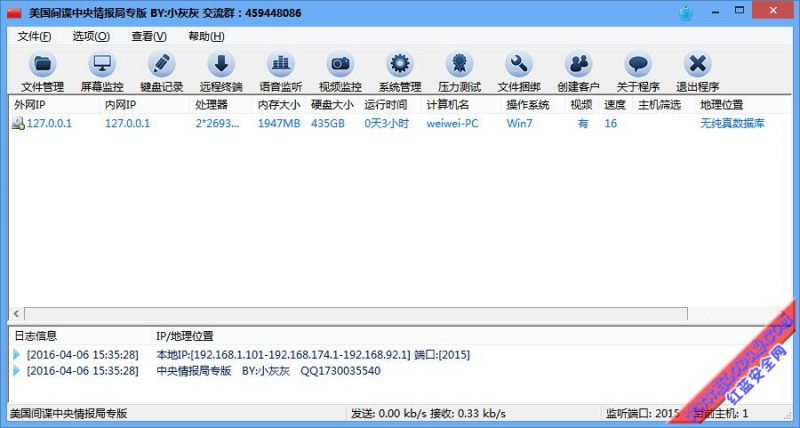Click the 监听端口: 2015 status bar entry
The width and height of the screenshot is (800, 428).
click(x=642, y=413)
